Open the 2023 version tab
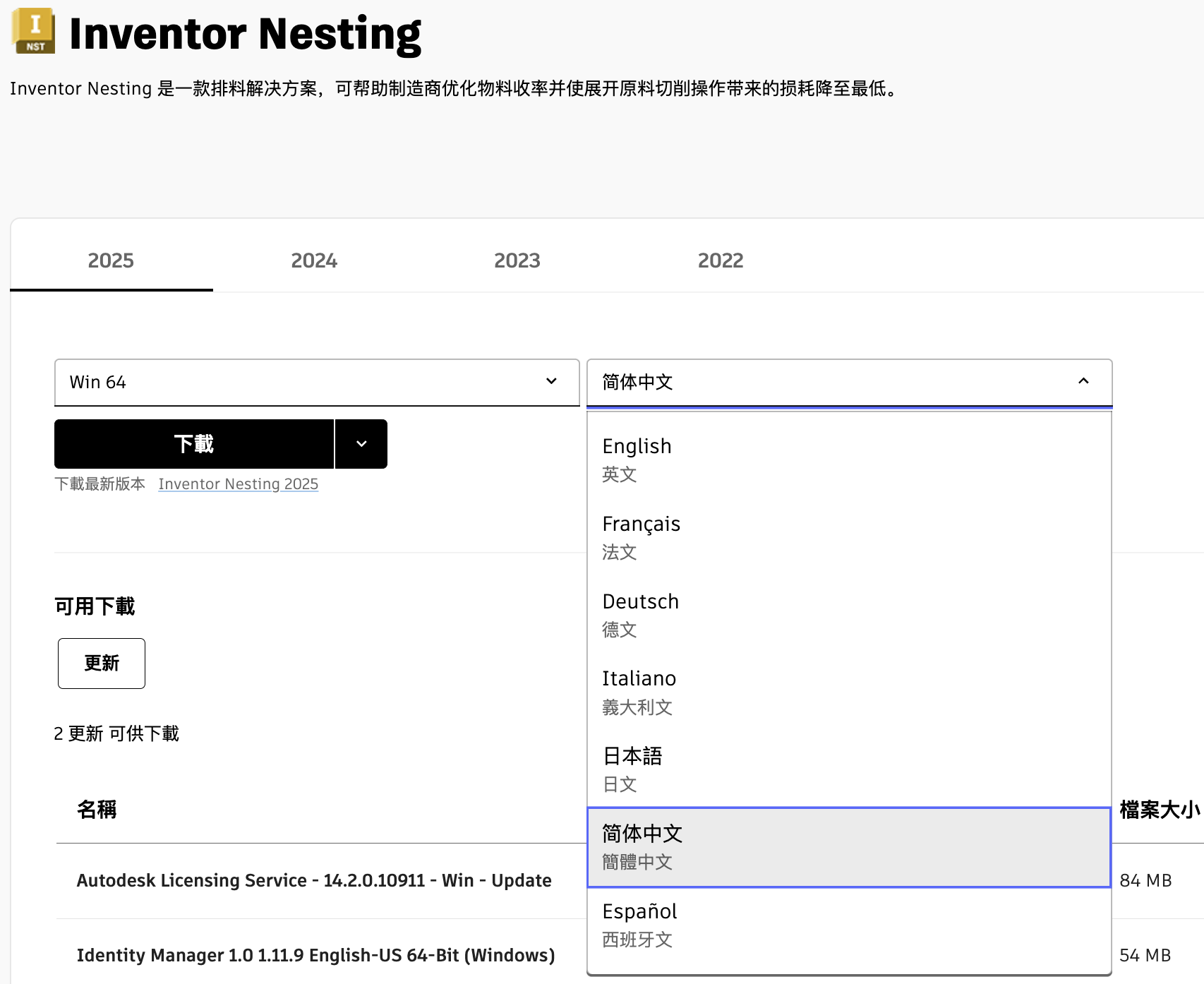The height and width of the screenshot is (984, 1204). [x=517, y=260]
